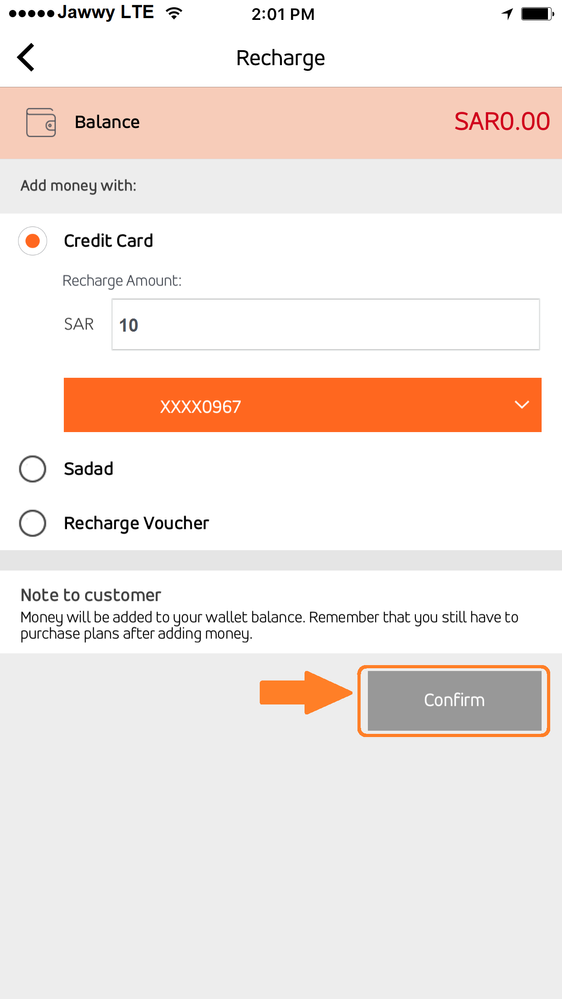Screen dimensions: 562x999
Task: Tap the battery indicator icon
Action: coord(537,13)
